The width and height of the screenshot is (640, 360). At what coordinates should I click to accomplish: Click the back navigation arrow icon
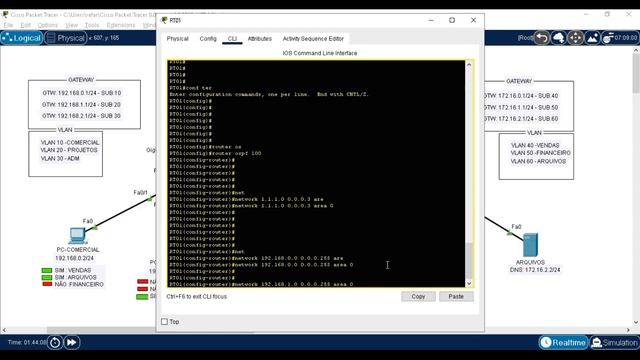click(x=542, y=38)
